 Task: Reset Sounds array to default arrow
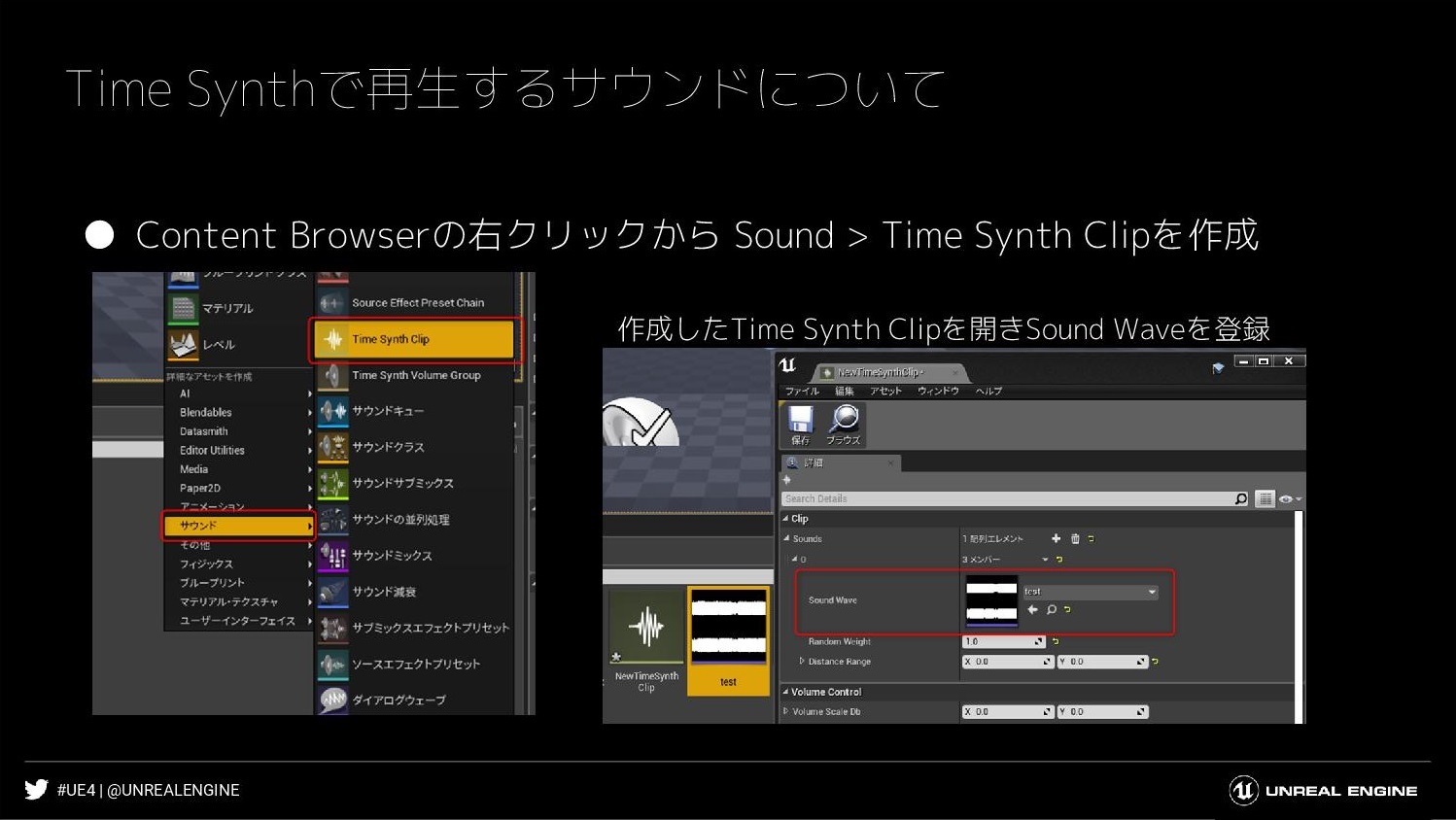[x=1091, y=538]
